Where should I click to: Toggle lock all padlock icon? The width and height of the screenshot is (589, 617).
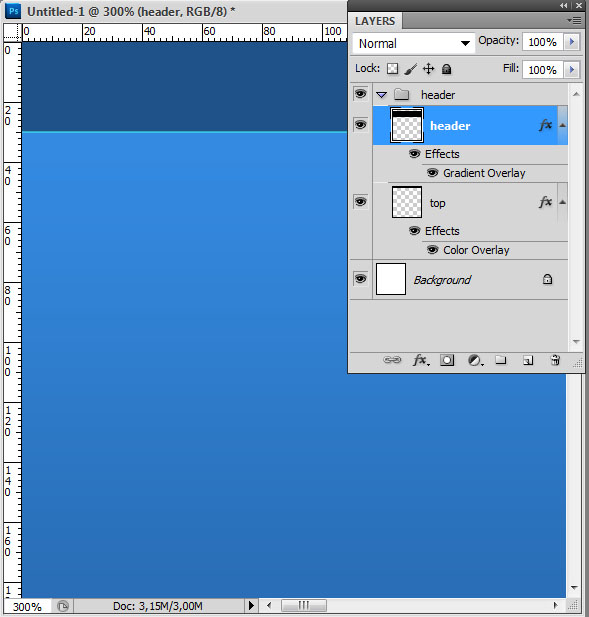(x=446, y=69)
